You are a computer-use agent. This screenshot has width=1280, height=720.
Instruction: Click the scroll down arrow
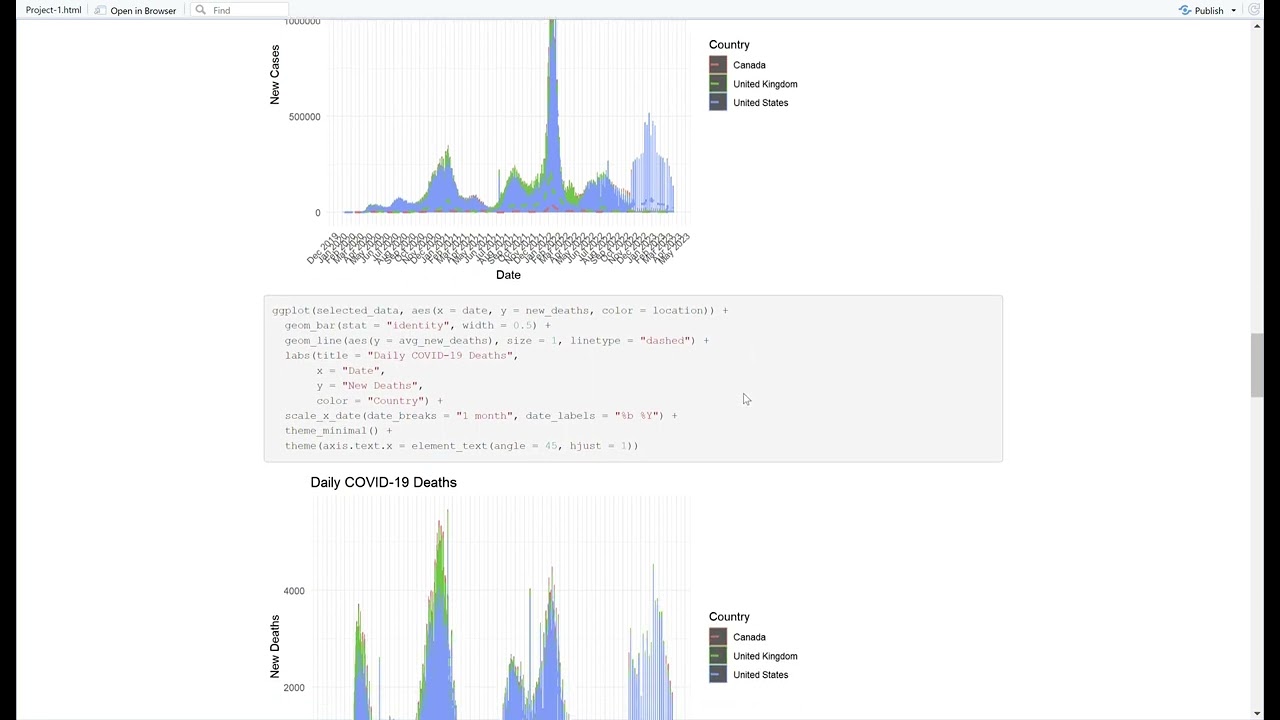click(1257, 713)
